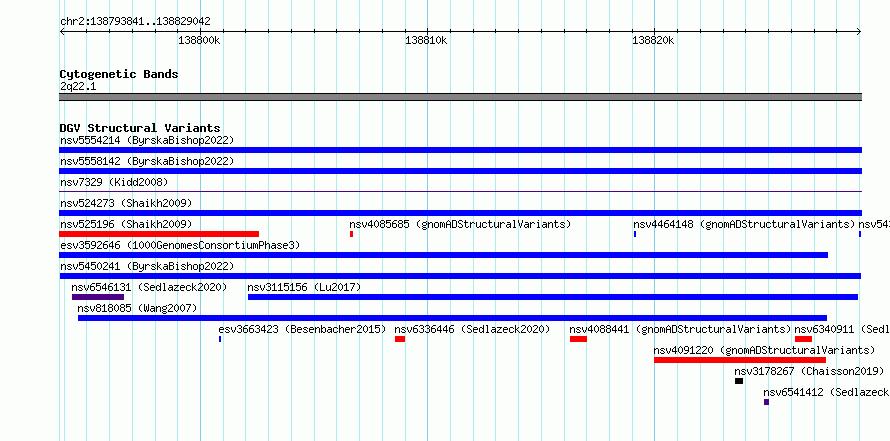Open the nsv818085 (Wang2007) label
Image resolution: width=890 pixels, height=441 pixels.
(x=137, y=308)
